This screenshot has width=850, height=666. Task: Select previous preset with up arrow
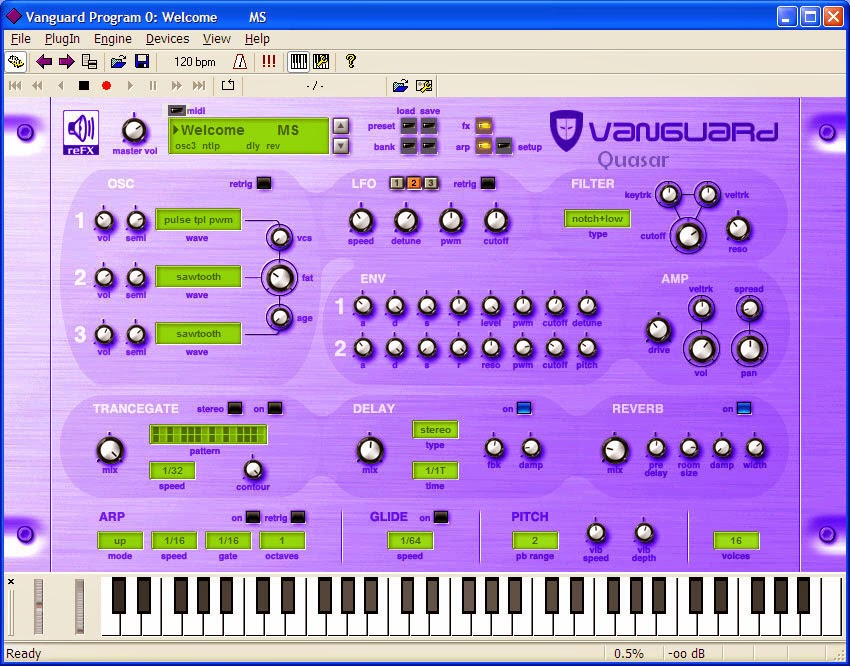coord(340,127)
